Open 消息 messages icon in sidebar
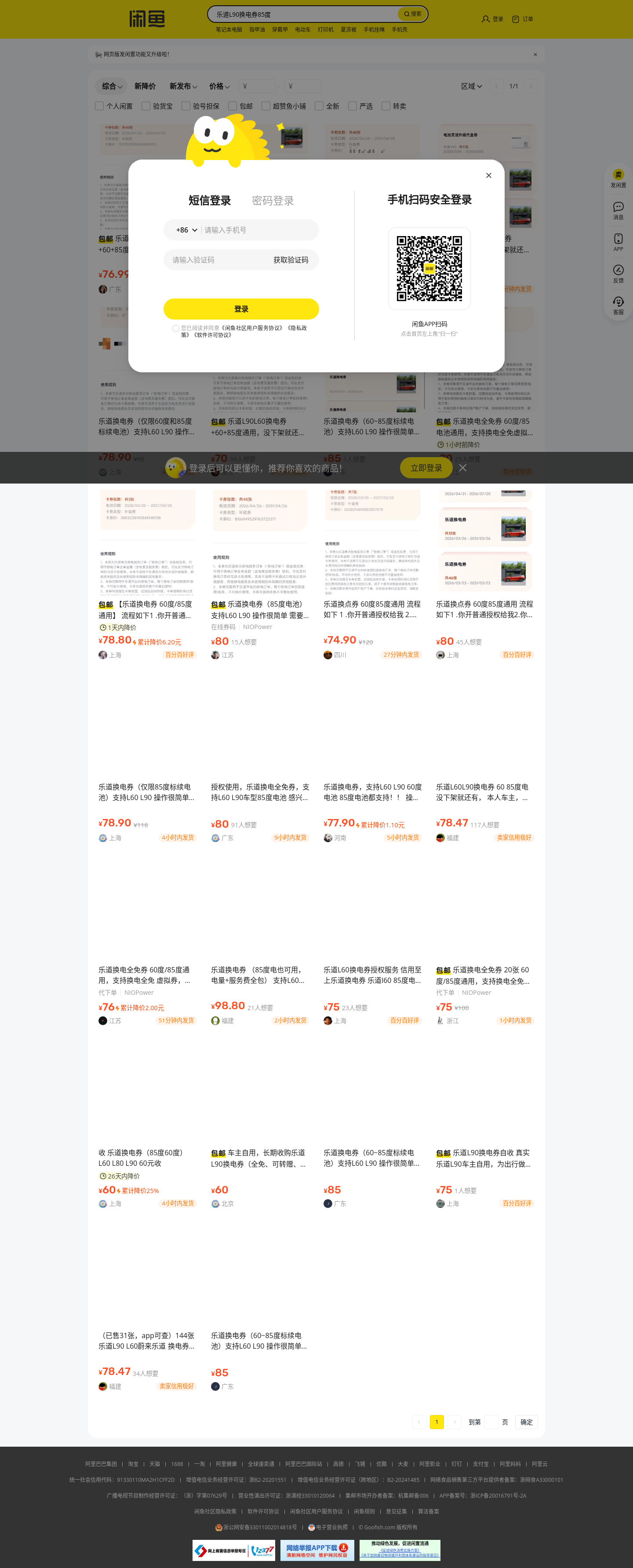The height and width of the screenshot is (1568, 633). click(618, 211)
